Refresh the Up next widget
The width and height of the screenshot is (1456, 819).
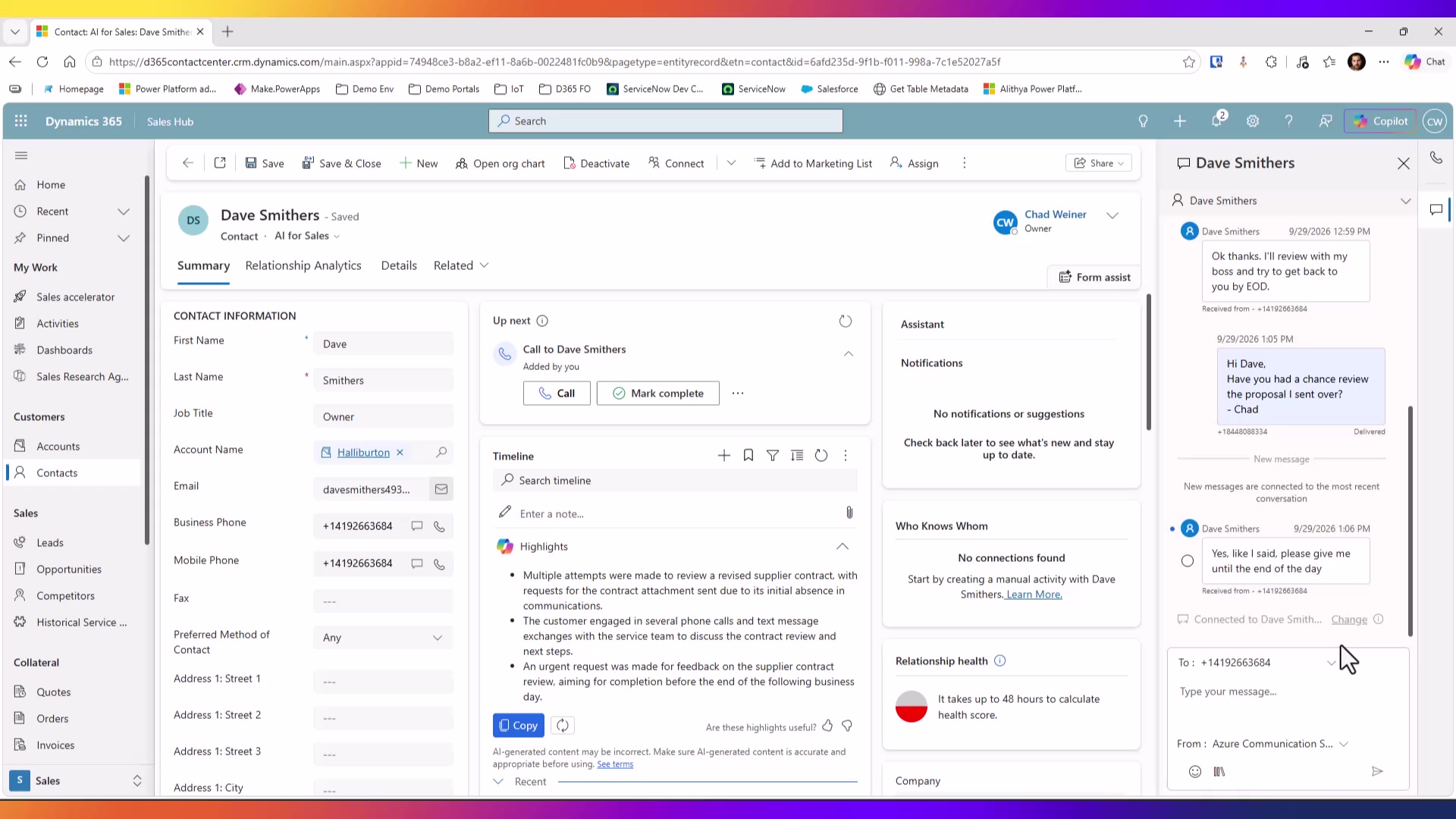tap(846, 322)
